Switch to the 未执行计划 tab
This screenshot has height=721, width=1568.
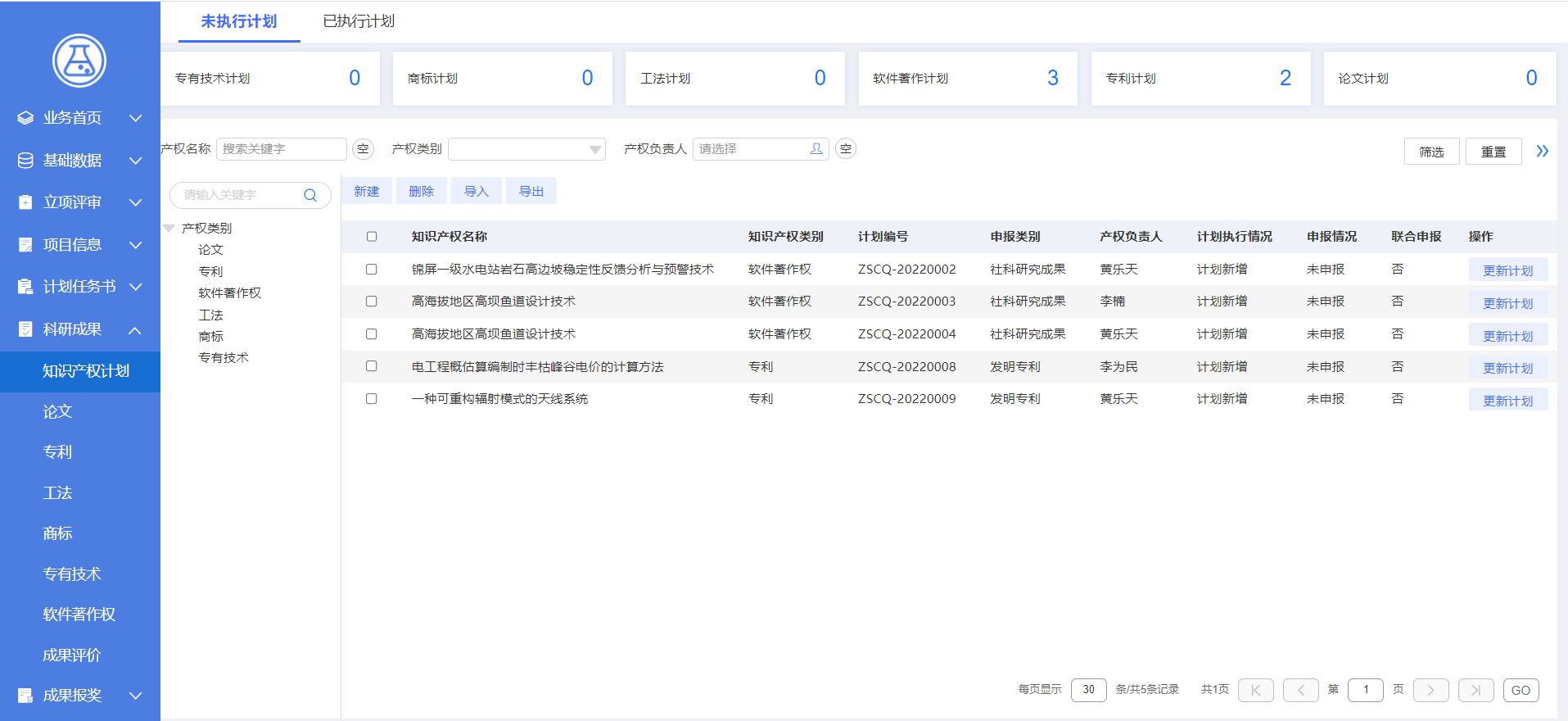click(239, 21)
